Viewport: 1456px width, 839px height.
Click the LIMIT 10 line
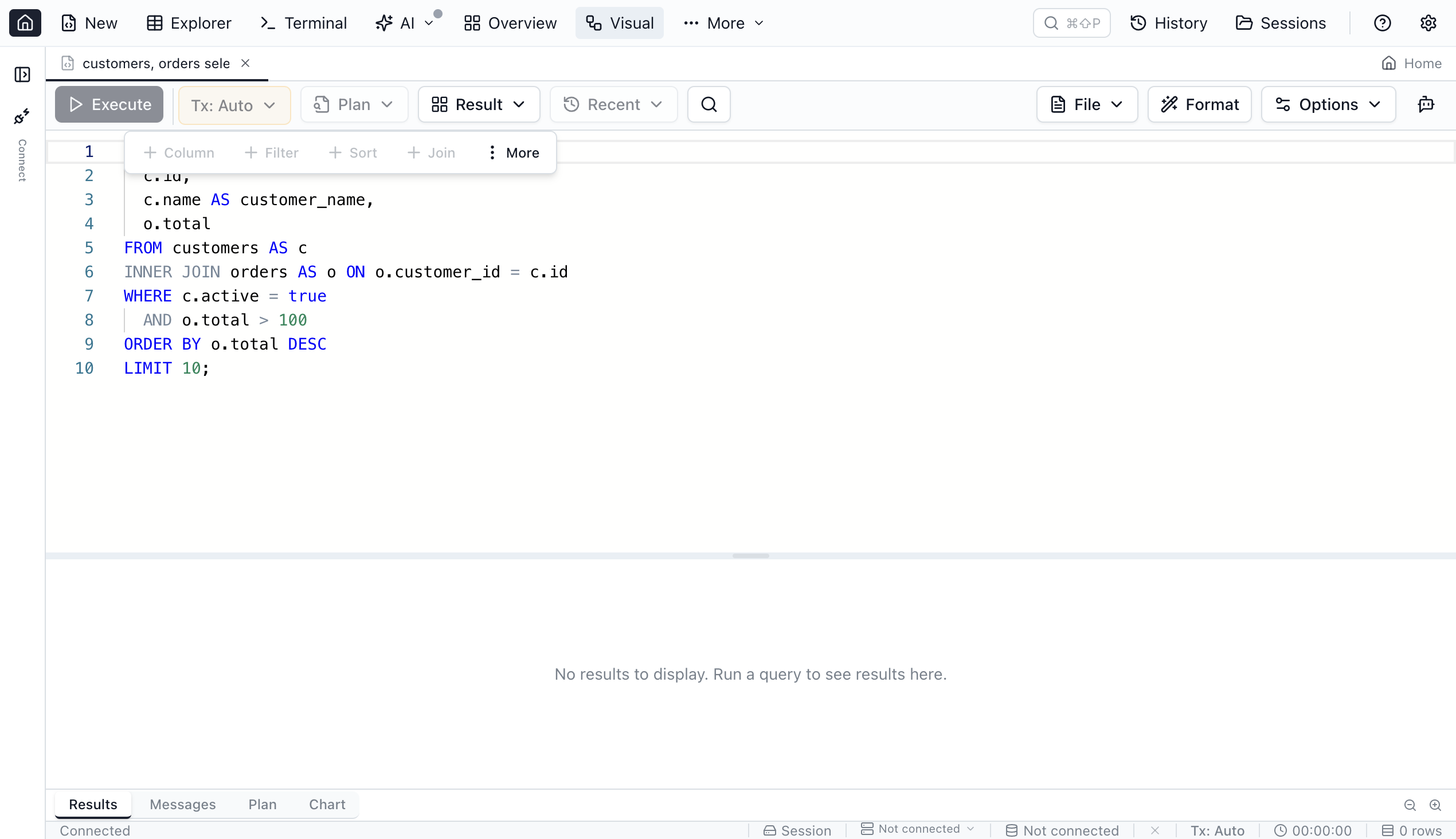pyautogui.click(x=167, y=368)
